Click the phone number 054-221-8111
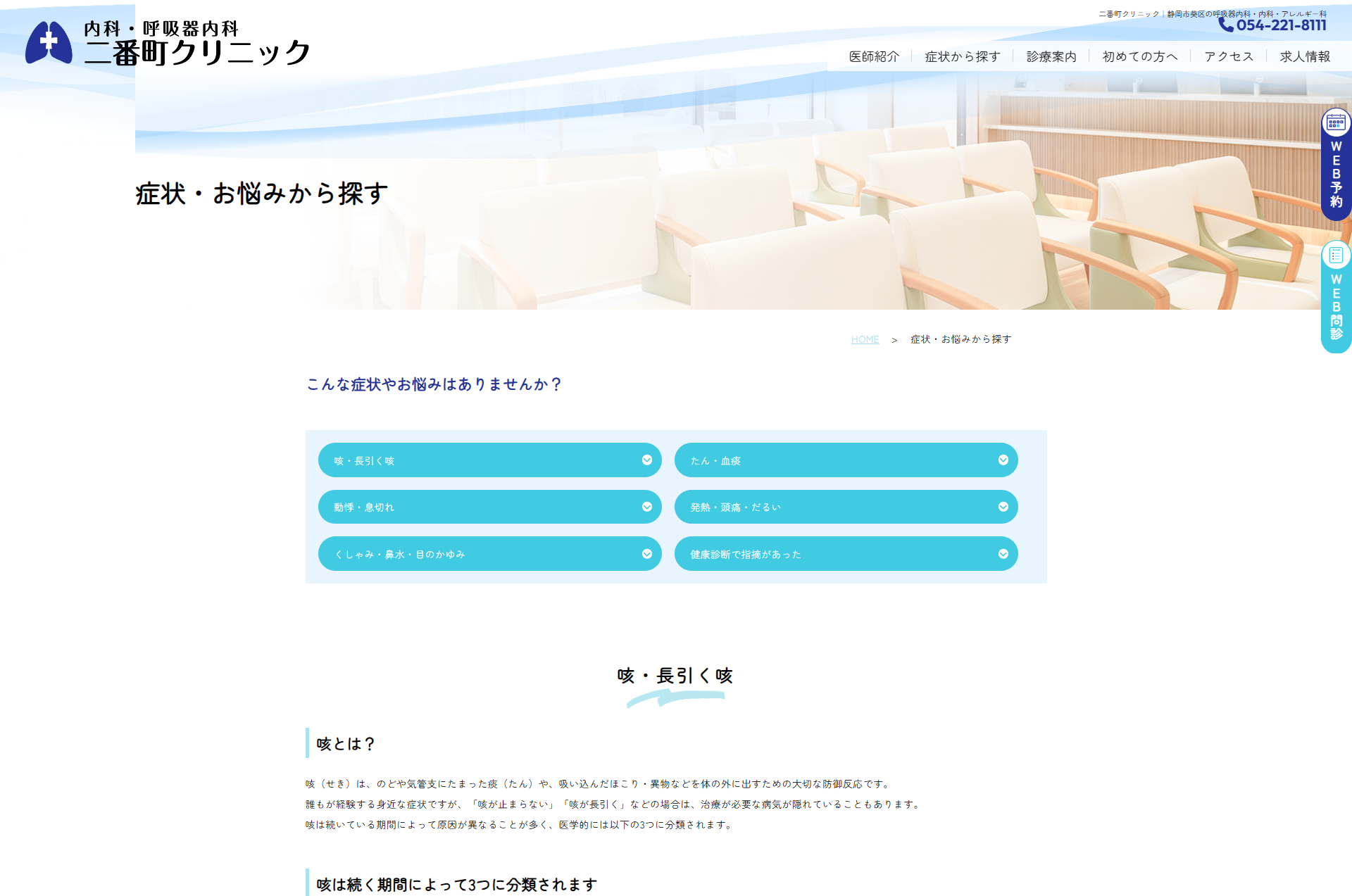The width and height of the screenshot is (1352, 896). [x=1282, y=25]
